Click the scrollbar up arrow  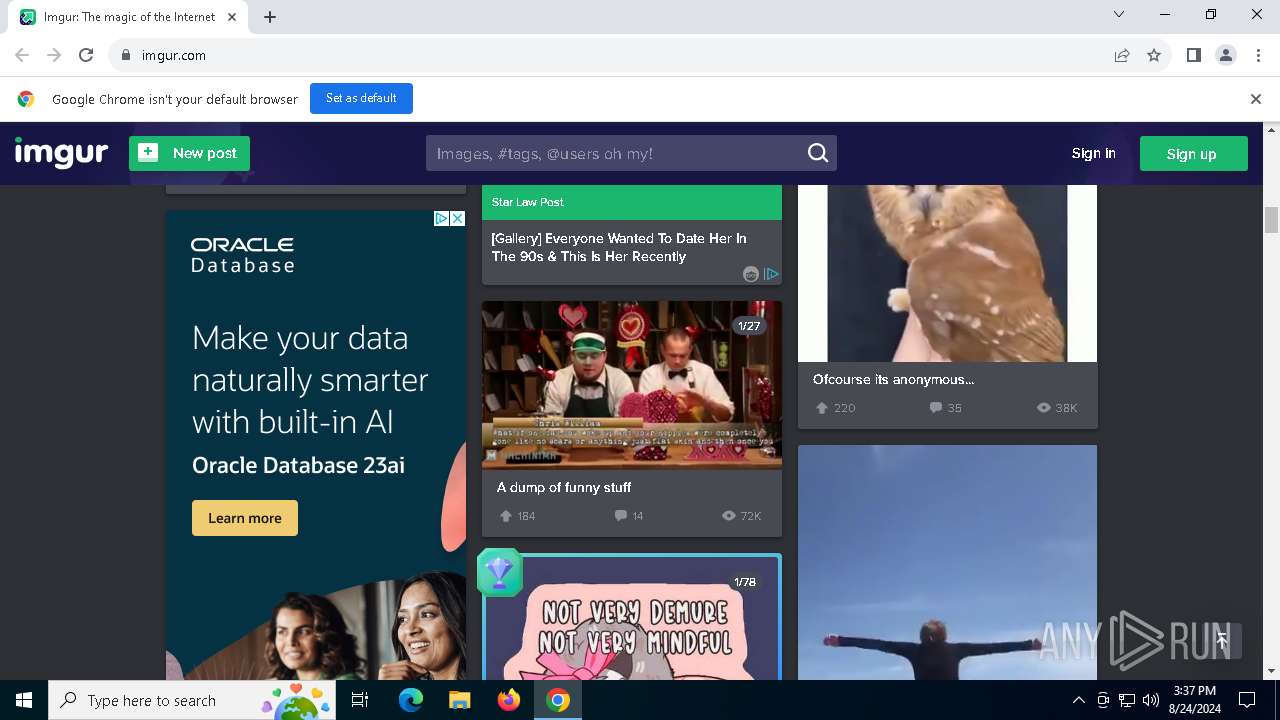click(1271, 130)
